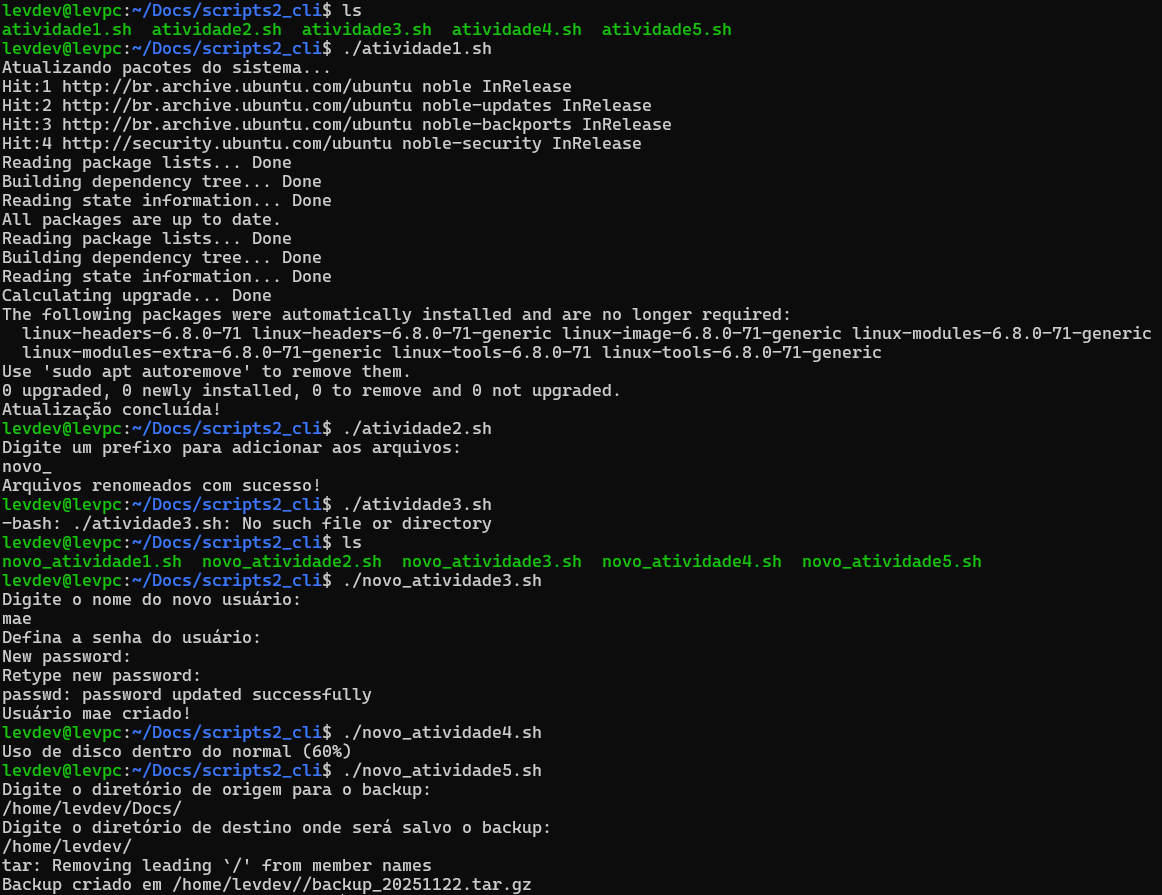Click the 'Usuário mae criado!' message
The height and width of the screenshot is (895, 1162).
(x=96, y=713)
